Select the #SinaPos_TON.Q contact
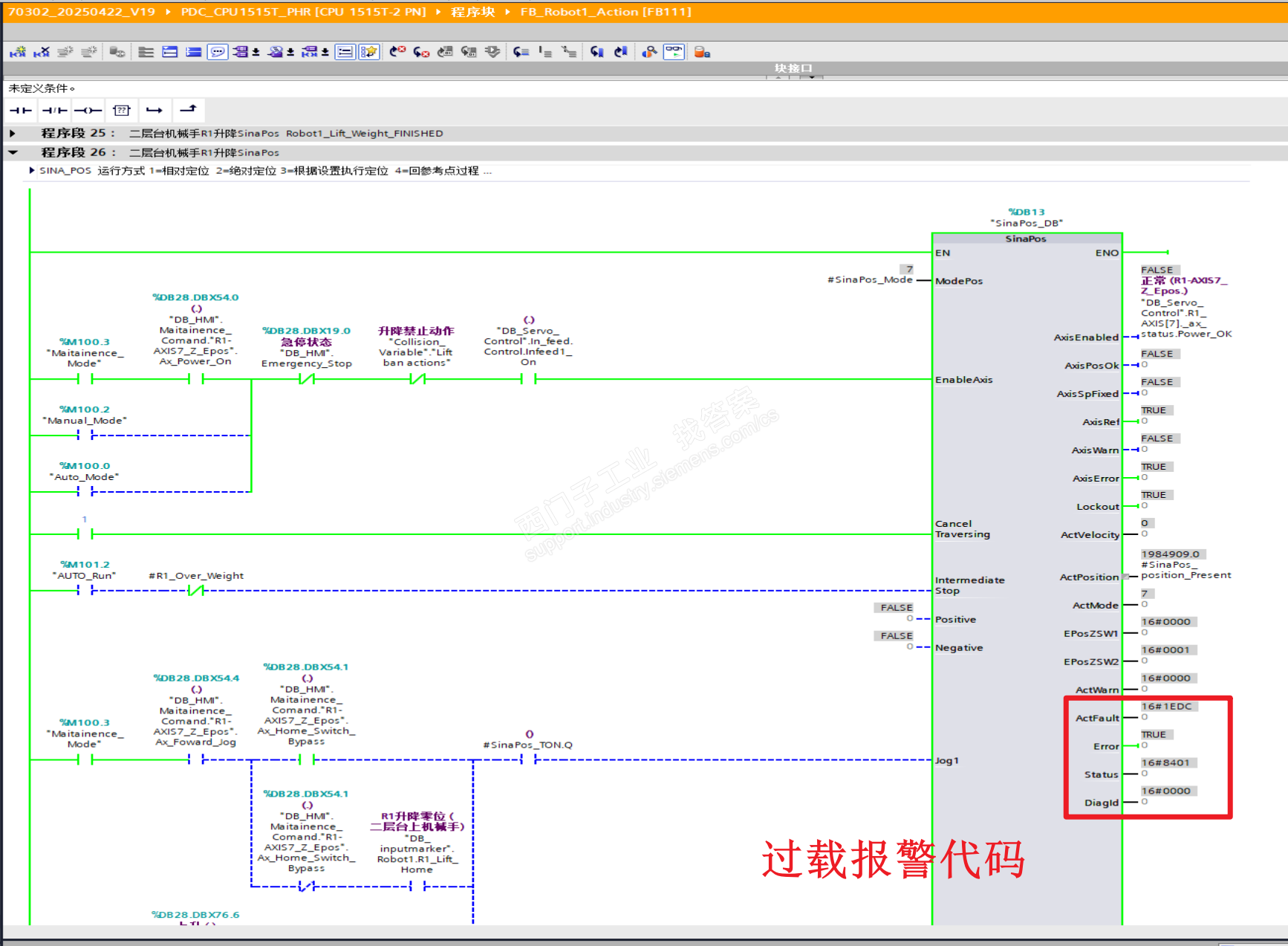The image size is (1288, 946). pos(528,759)
